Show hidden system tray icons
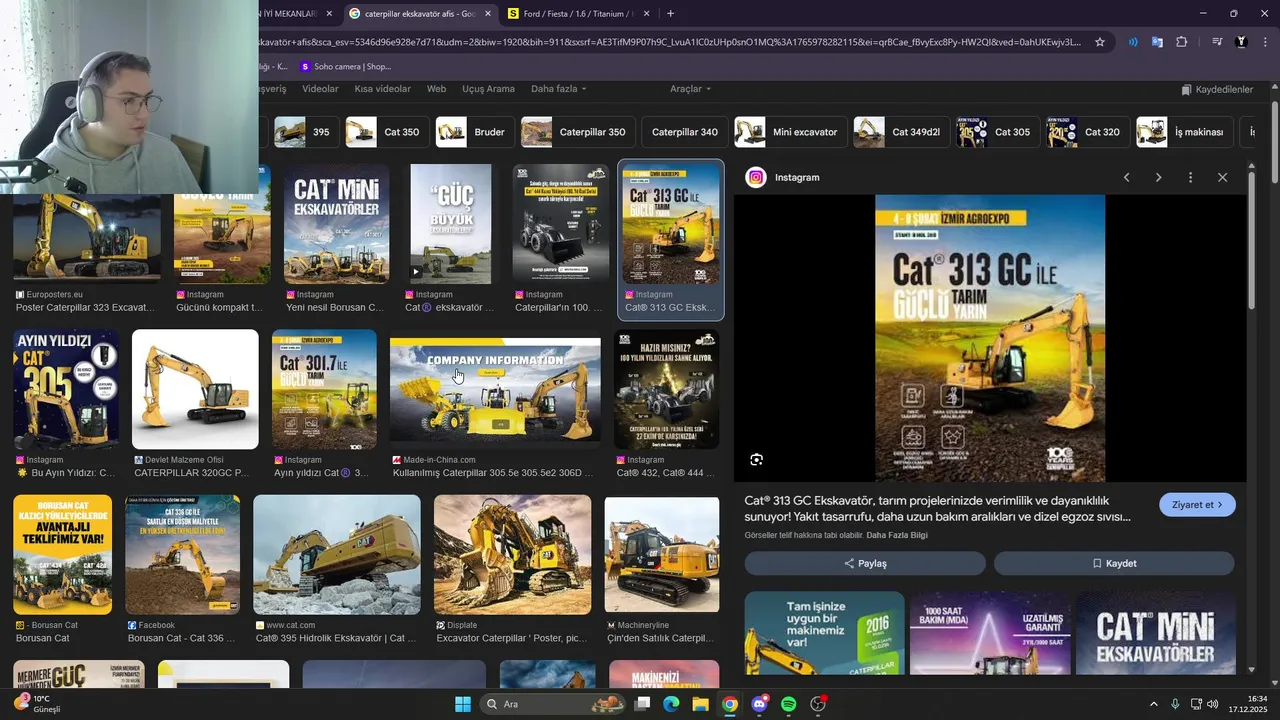The height and width of the screenshot is (720, 1280). click(1153, 704)
